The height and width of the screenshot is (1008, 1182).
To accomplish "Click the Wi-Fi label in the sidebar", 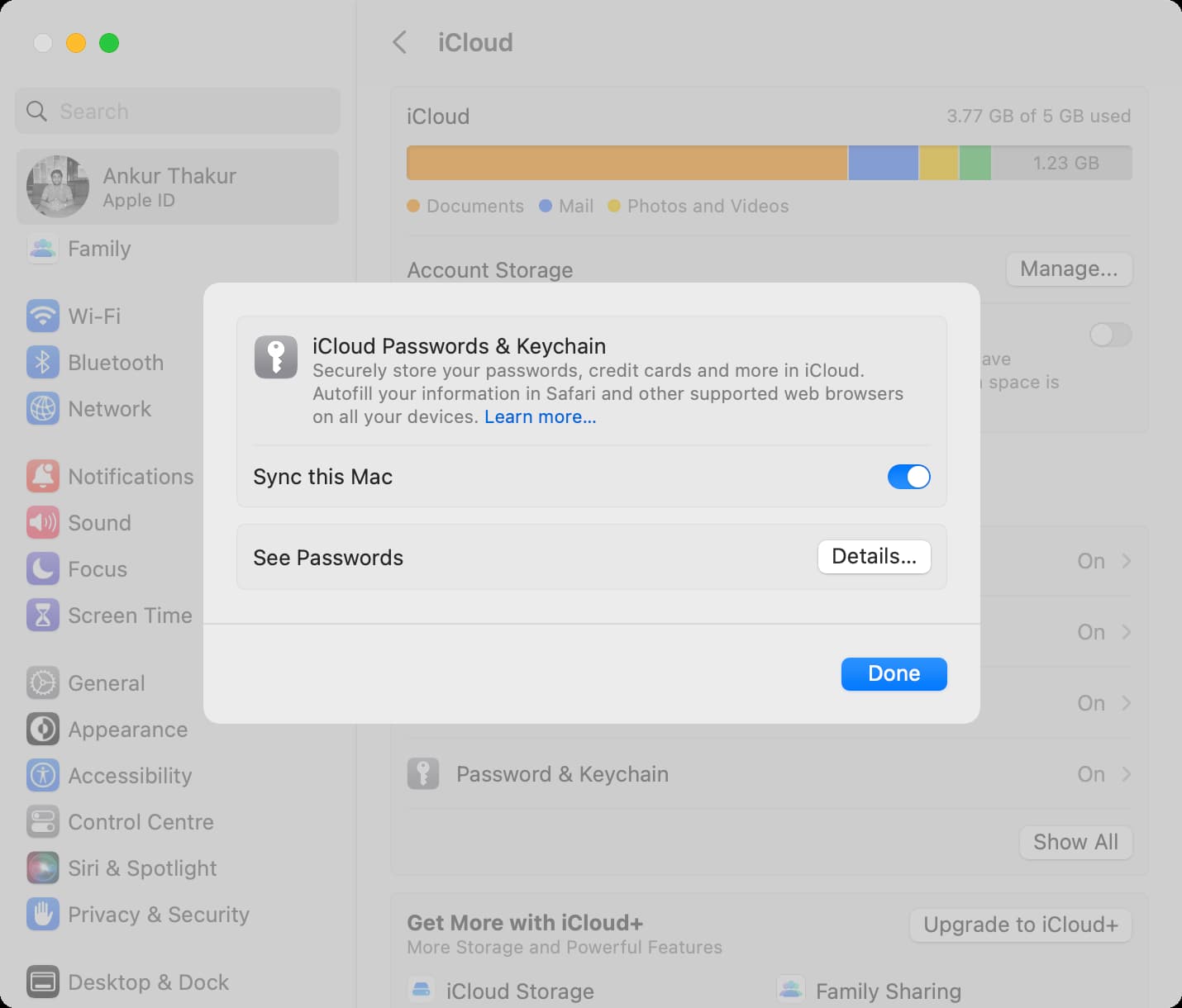I will pyautogui.click(x=94, y=316).
